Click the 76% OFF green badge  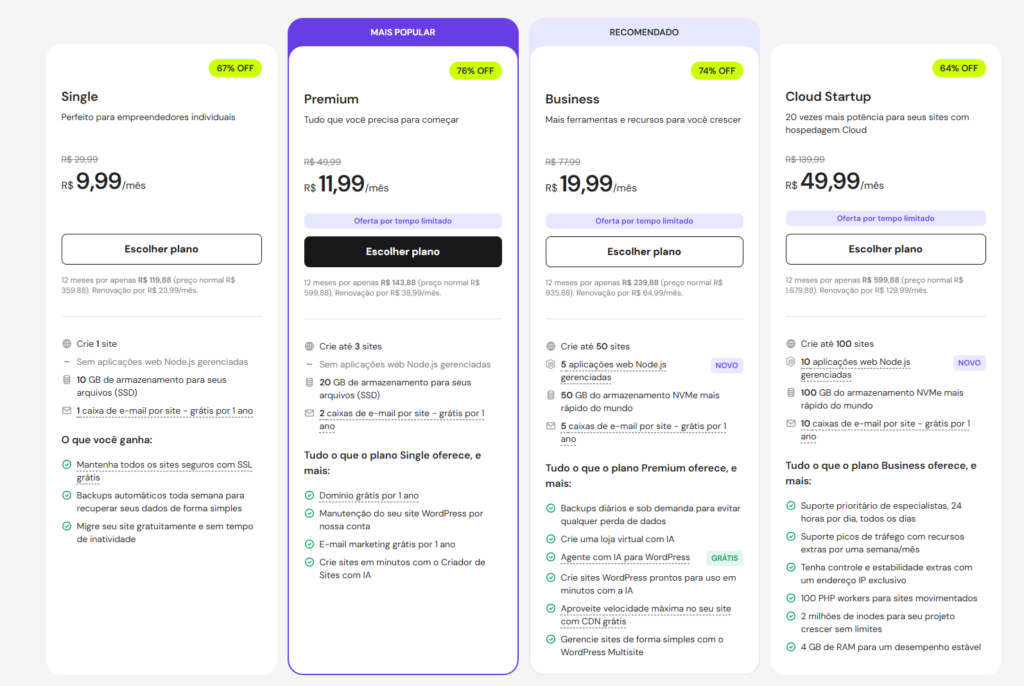point(475,71)
